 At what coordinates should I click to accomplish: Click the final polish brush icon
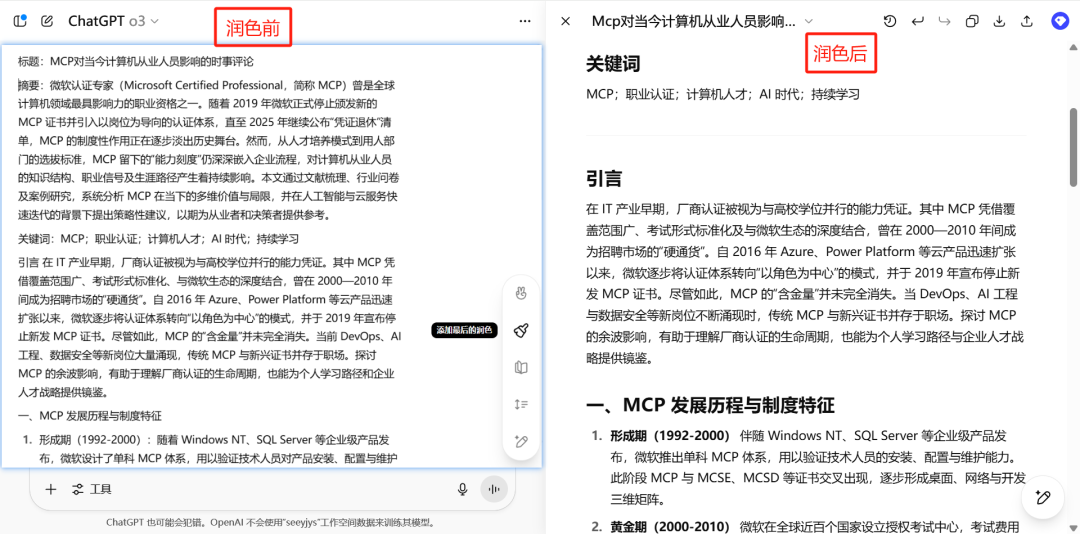[x=521, y=330]
